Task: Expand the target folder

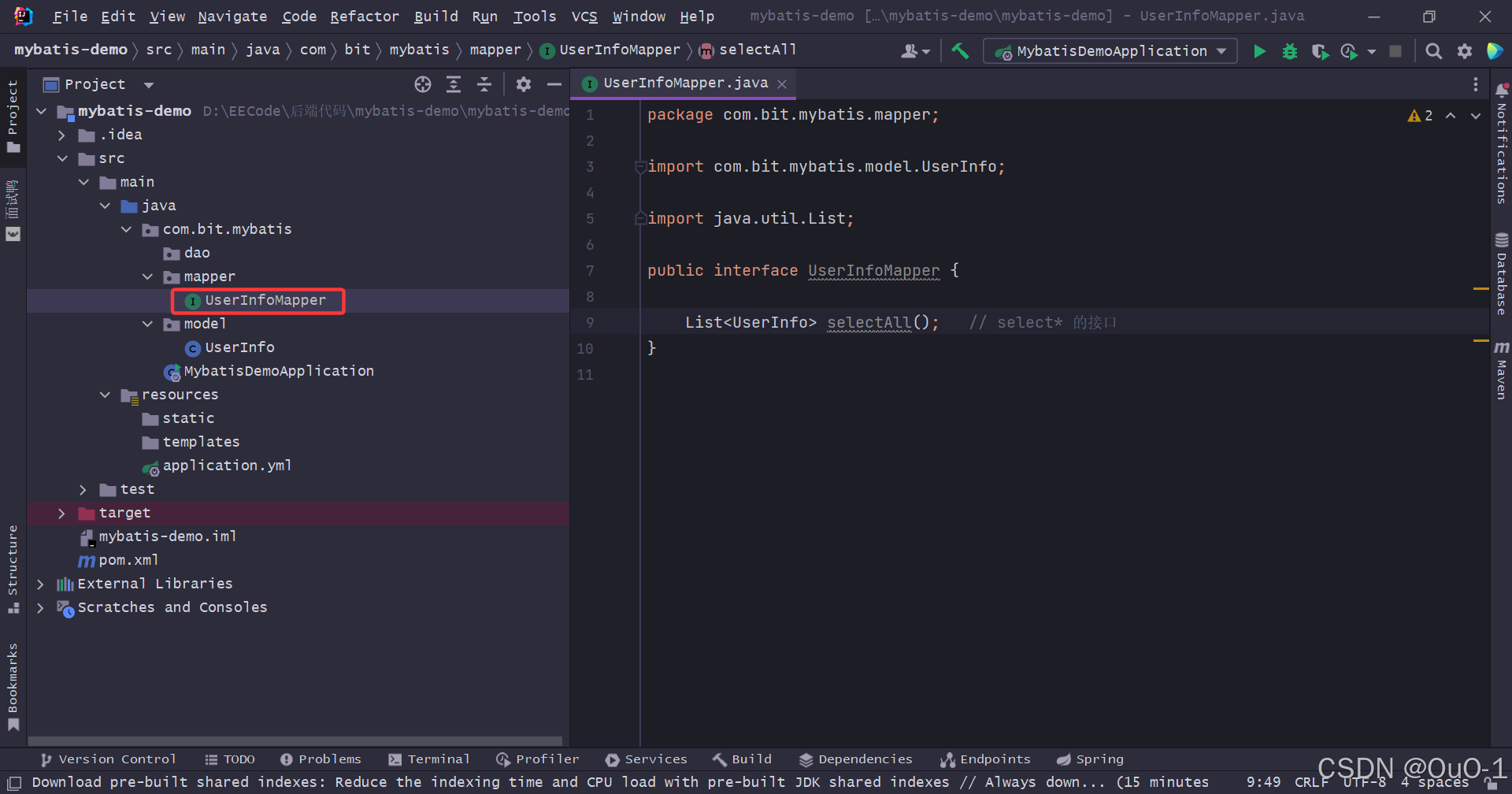Action: [61, 514]
